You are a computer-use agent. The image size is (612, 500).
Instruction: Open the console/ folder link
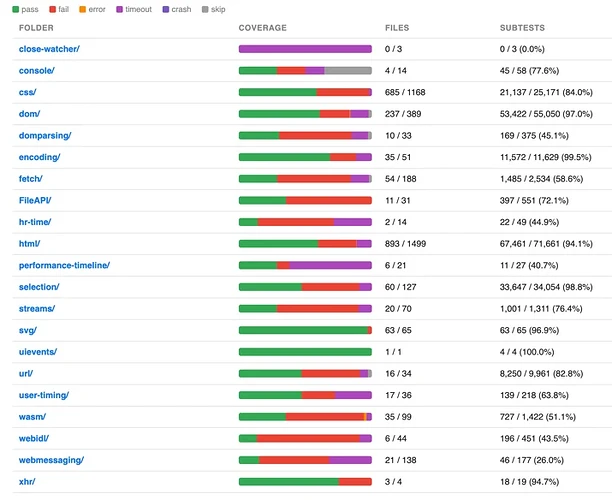(37, 71)
